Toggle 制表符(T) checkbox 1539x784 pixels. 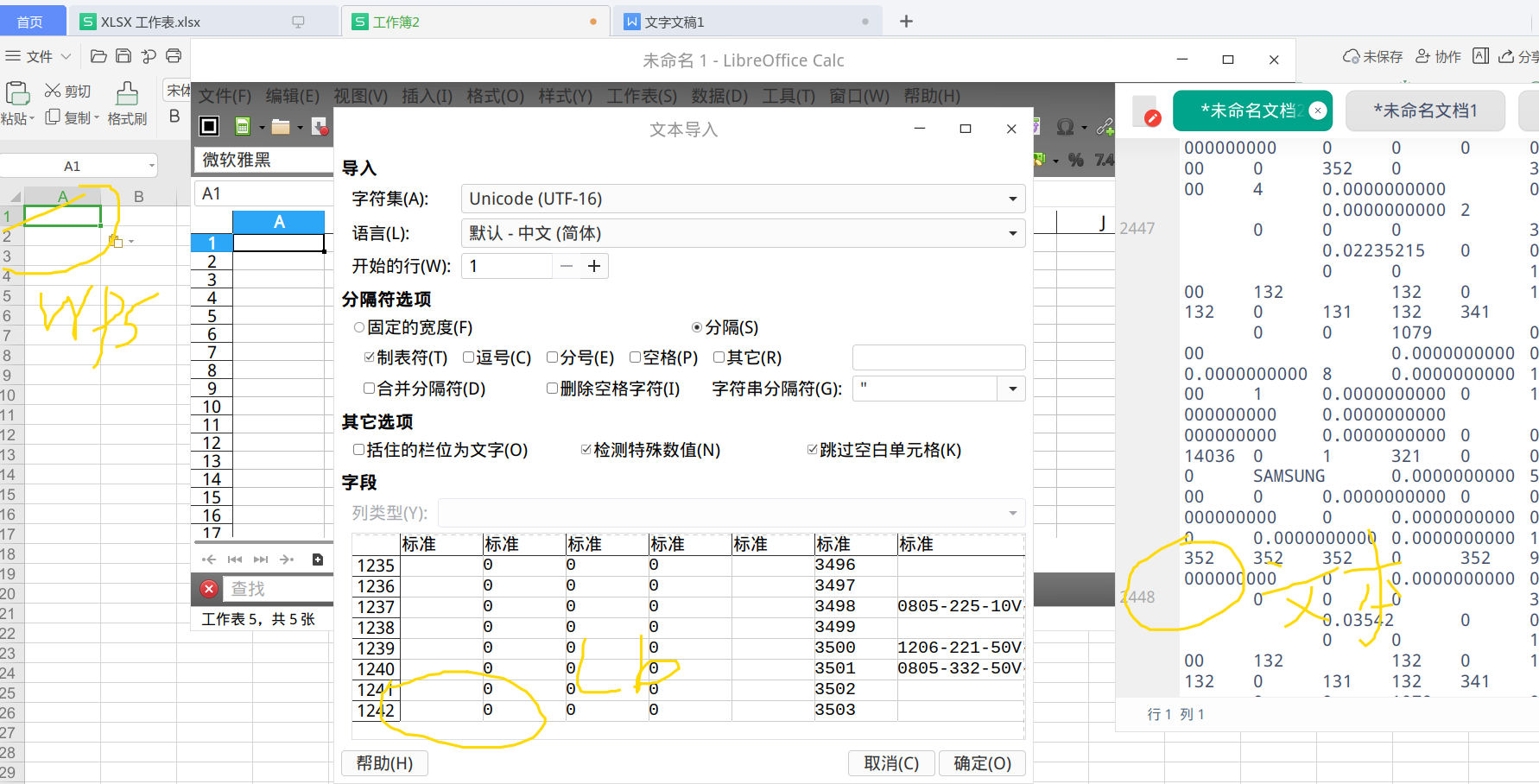tap(370, 357)
